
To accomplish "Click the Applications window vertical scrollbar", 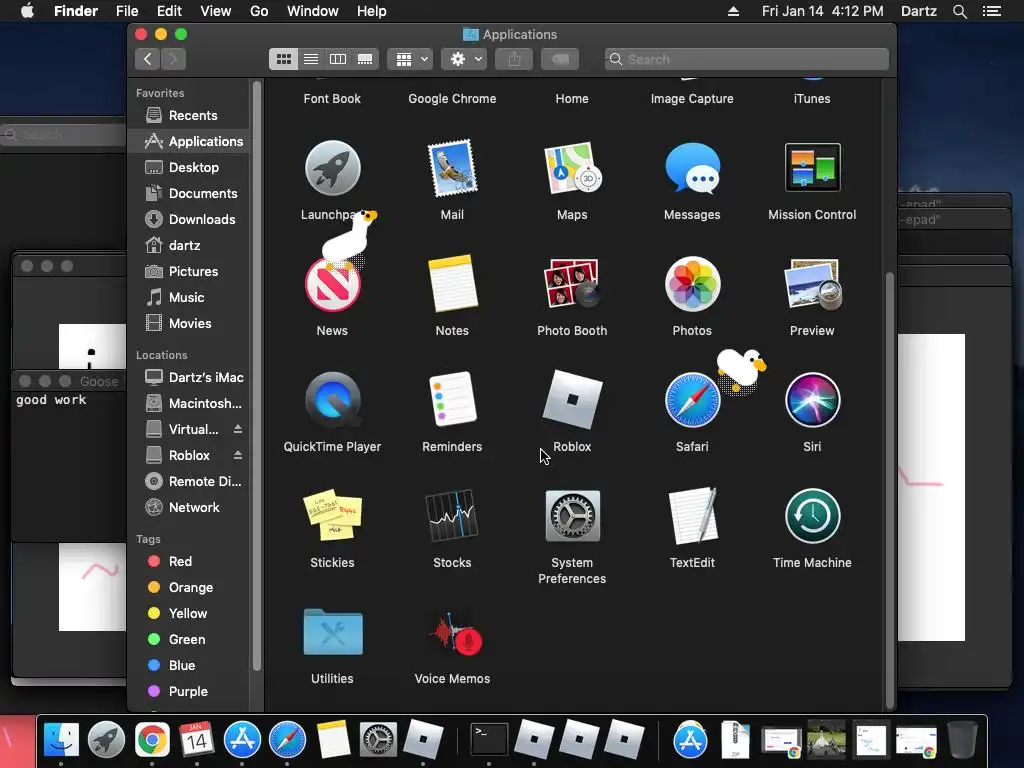I will 889,490.
